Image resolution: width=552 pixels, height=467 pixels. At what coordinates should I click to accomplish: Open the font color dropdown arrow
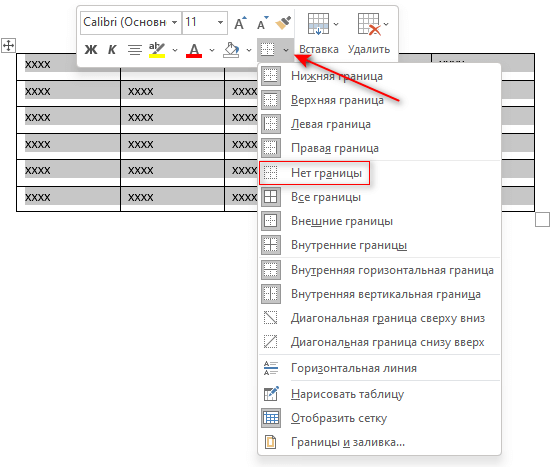point(212,50)
